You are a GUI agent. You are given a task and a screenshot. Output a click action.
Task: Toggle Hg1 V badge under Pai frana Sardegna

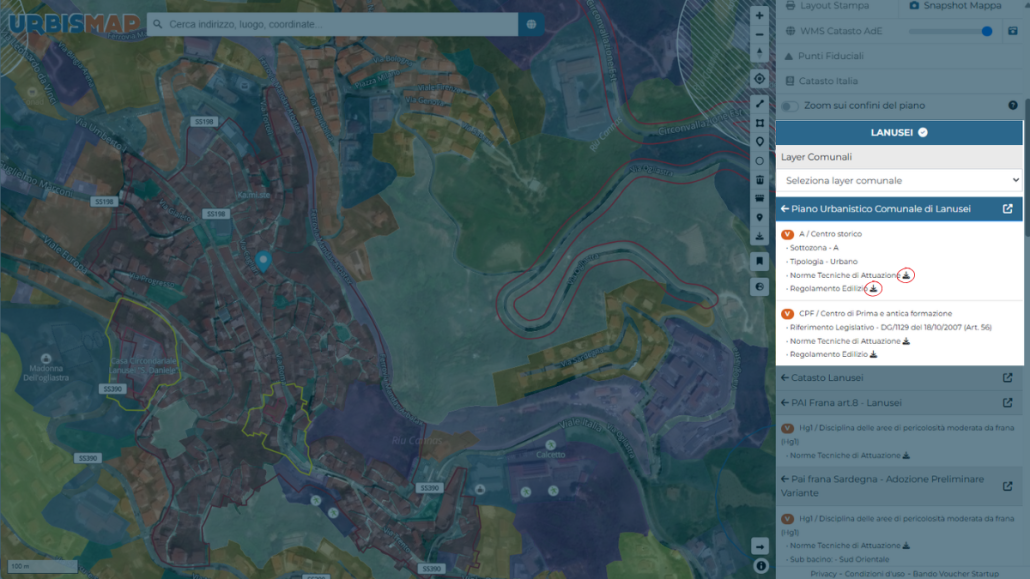click(x=787, y=519)
